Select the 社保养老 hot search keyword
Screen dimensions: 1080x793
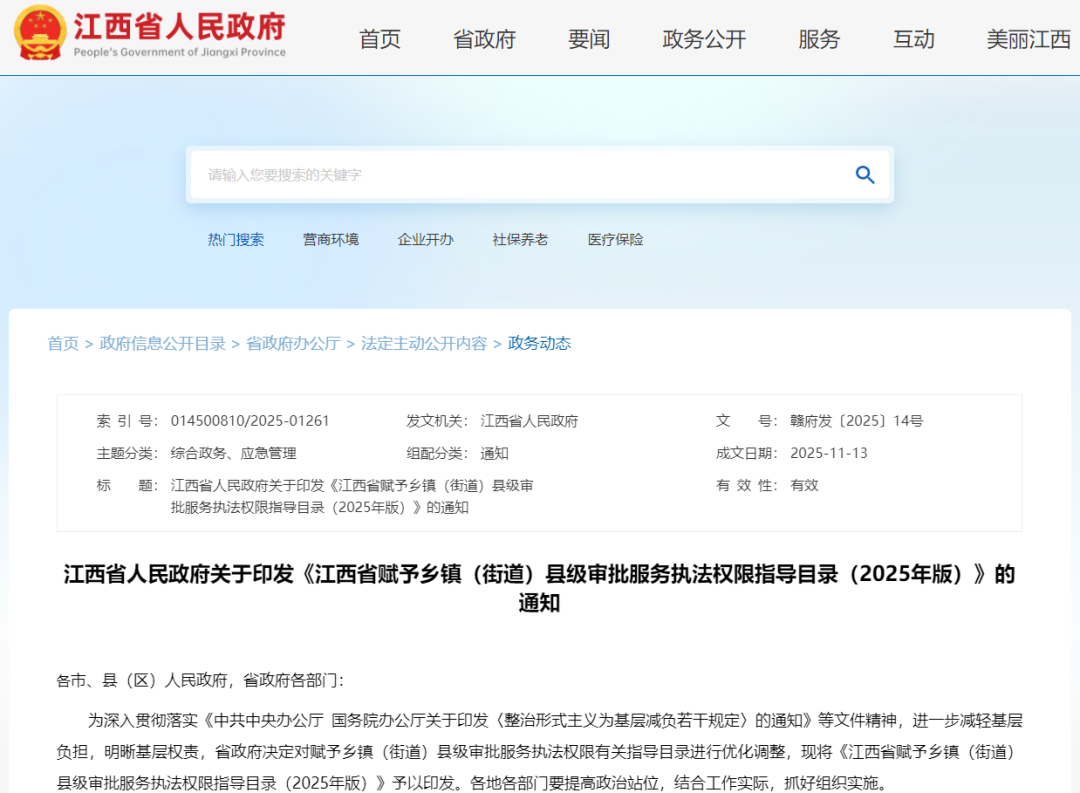[520, 240]
